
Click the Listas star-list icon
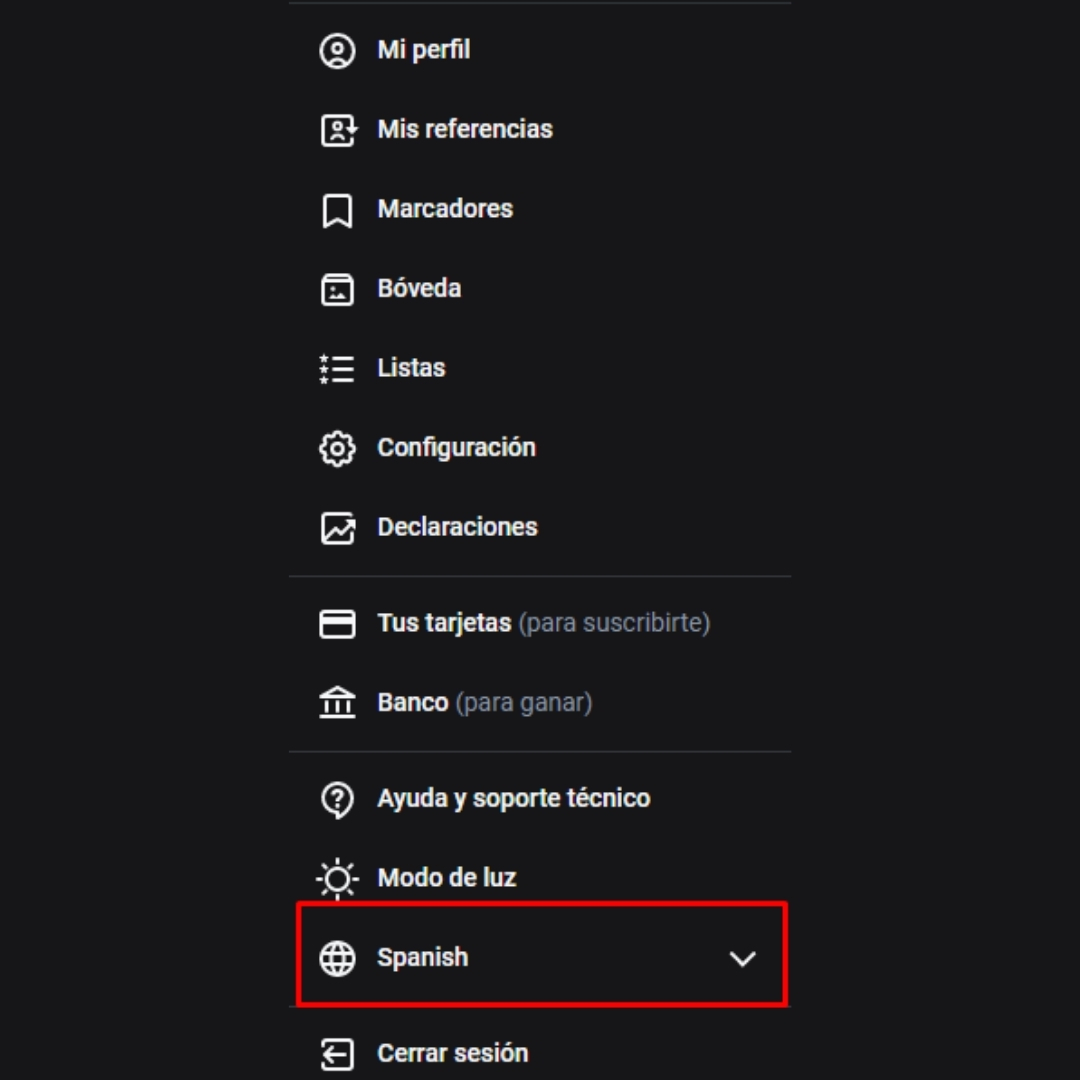click(337, 368)
